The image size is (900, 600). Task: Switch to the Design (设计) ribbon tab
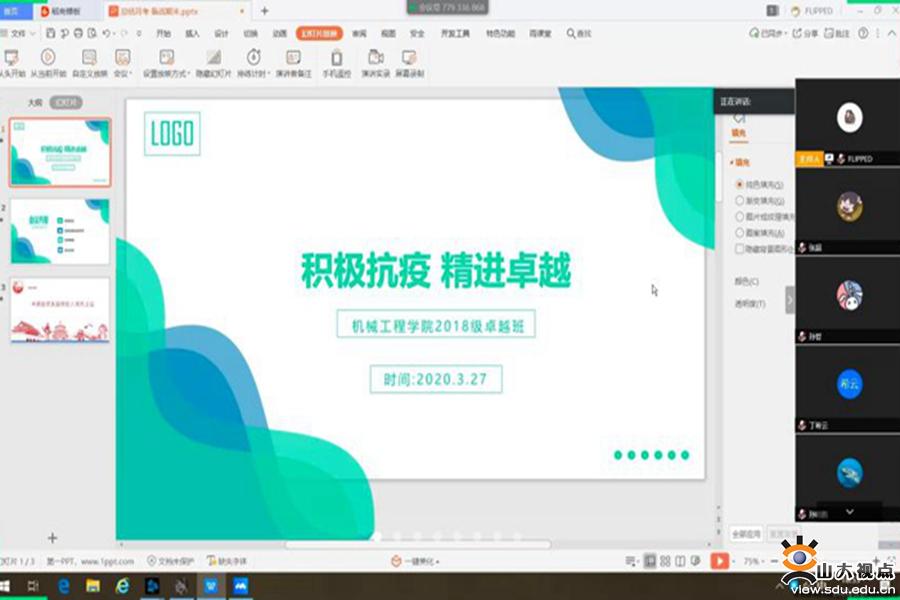pyautogui.click(x=221, y=34)
